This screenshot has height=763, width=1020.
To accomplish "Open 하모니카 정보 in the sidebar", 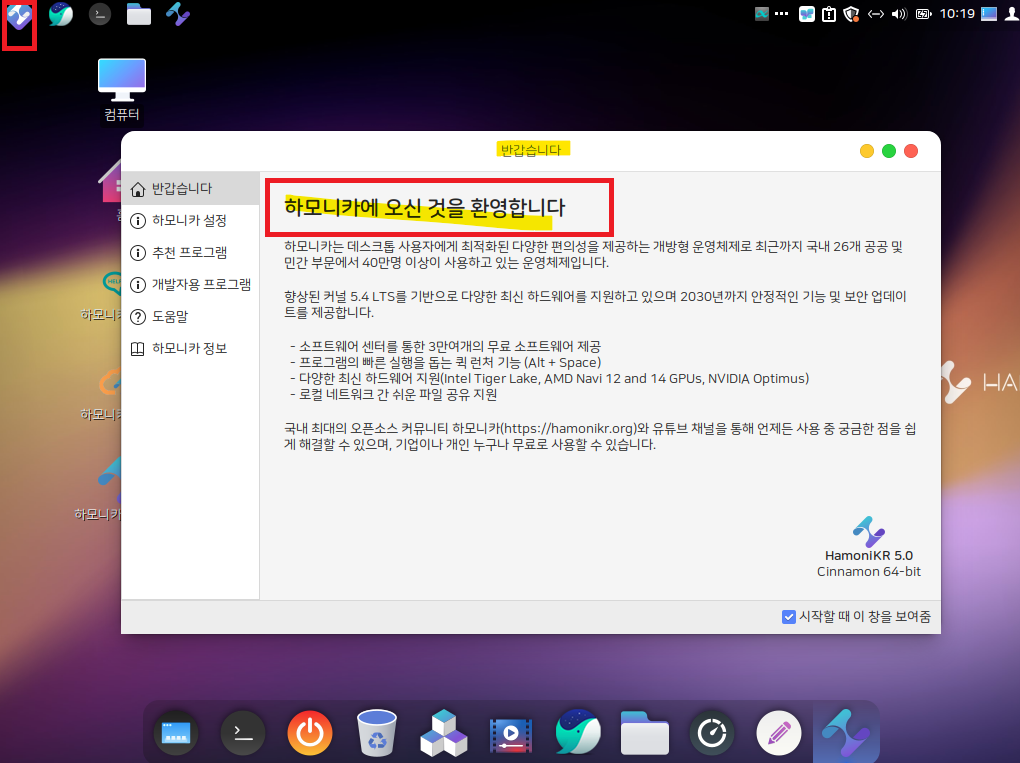I will tap(191, 348).
